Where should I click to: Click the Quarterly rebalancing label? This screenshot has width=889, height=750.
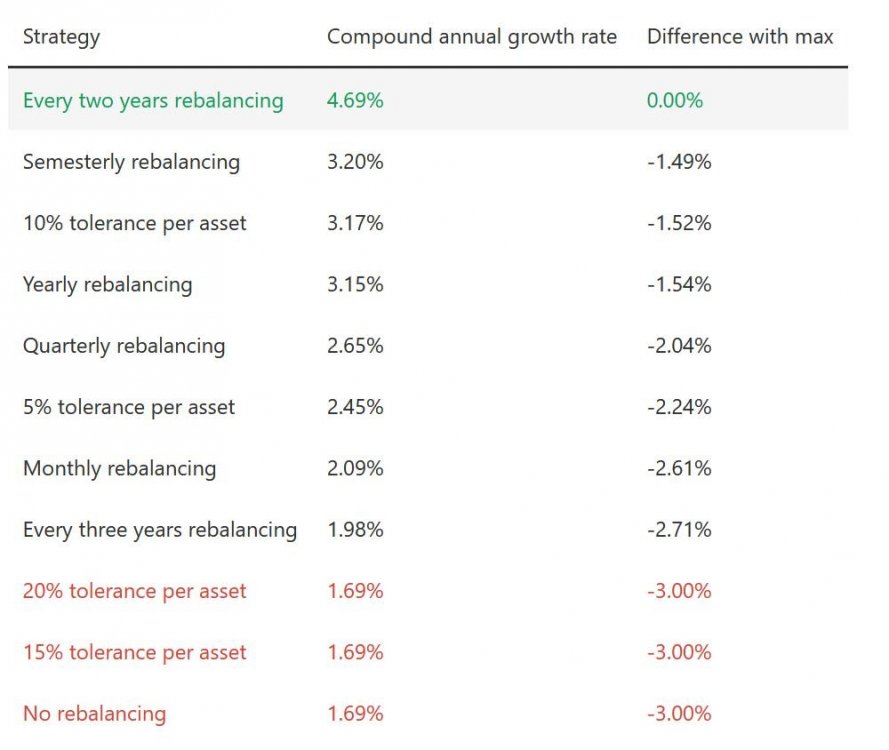[x=124, y=346]
